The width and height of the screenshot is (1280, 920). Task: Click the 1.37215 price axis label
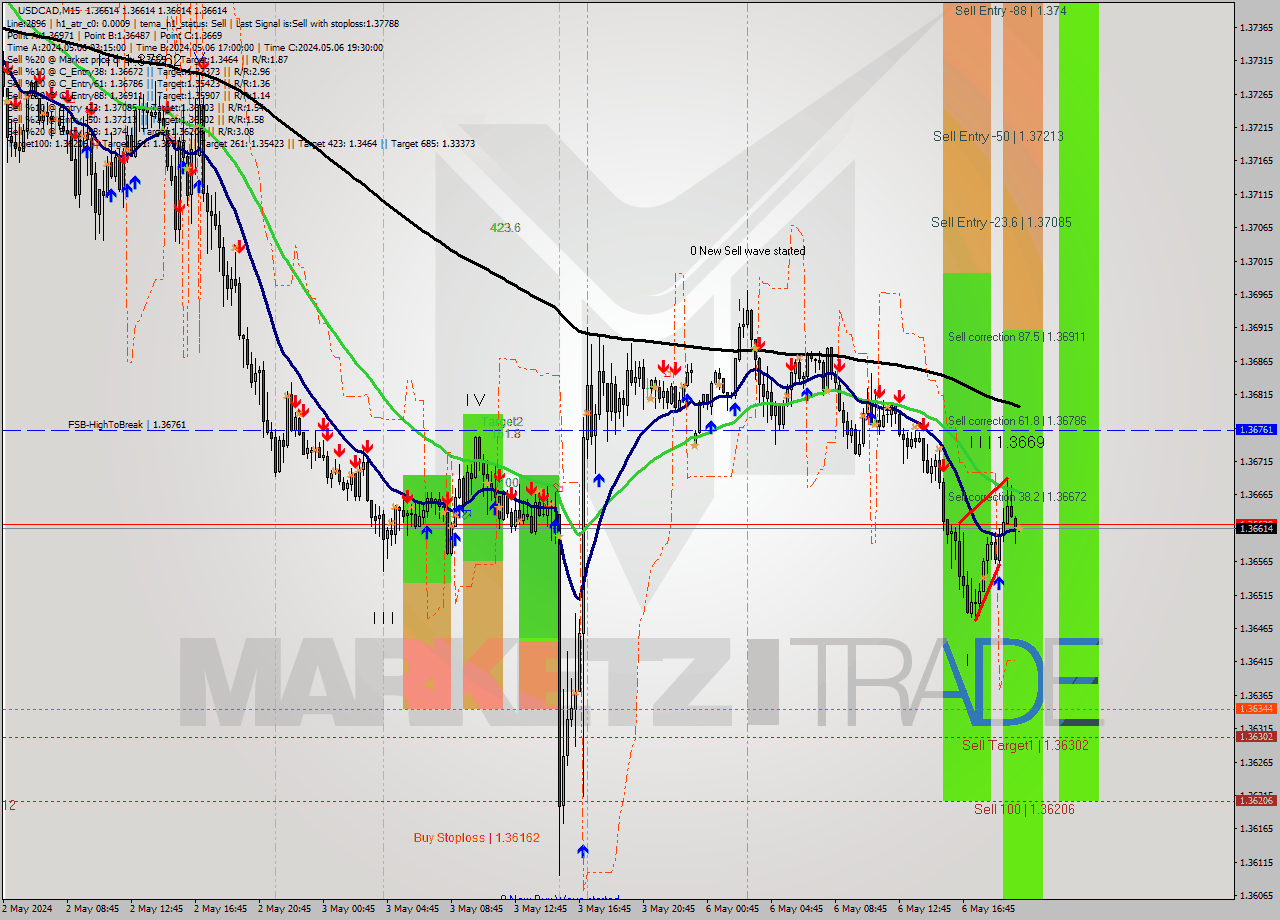click(1256, 127)
